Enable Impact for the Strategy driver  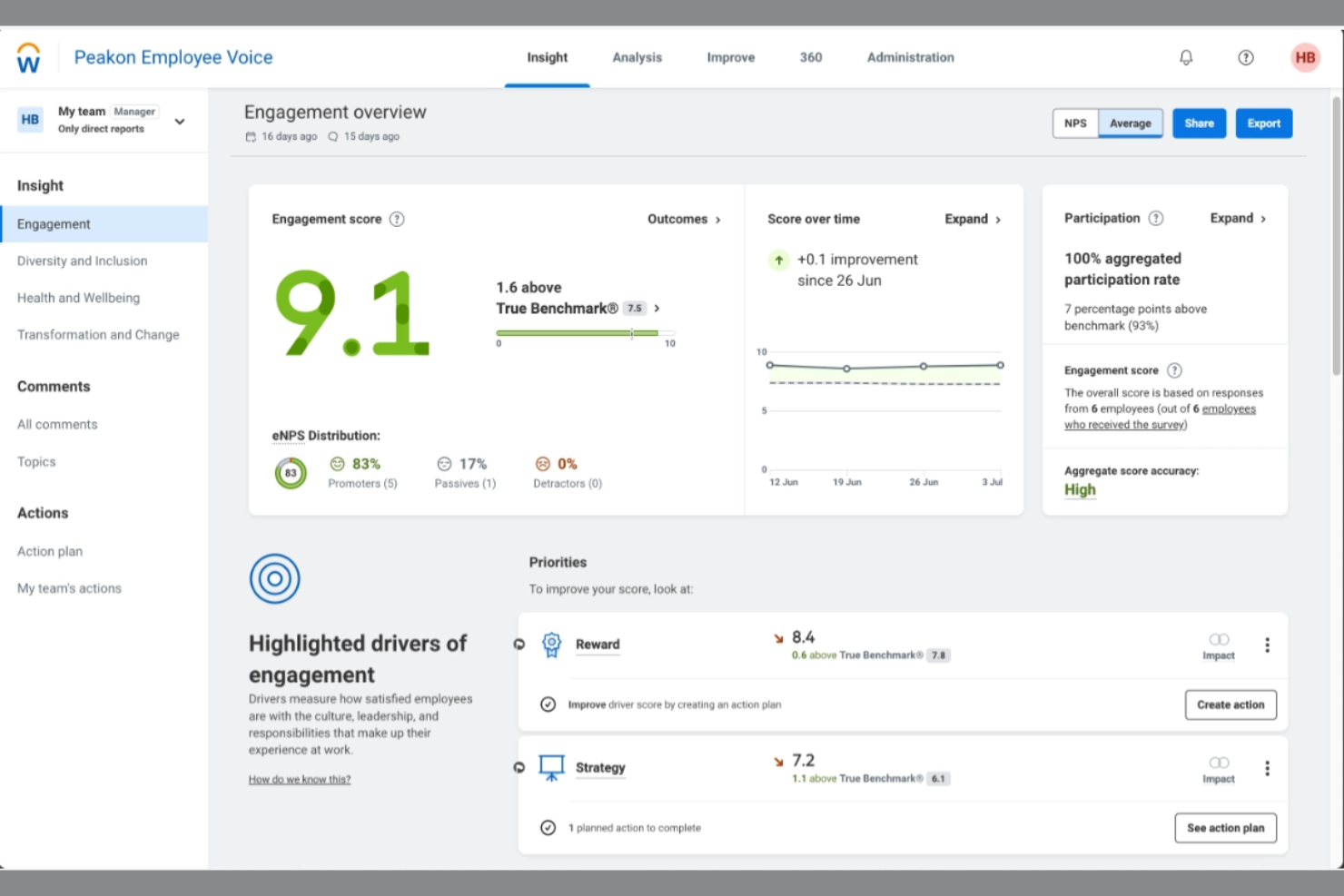click(x=1218, y=762)
